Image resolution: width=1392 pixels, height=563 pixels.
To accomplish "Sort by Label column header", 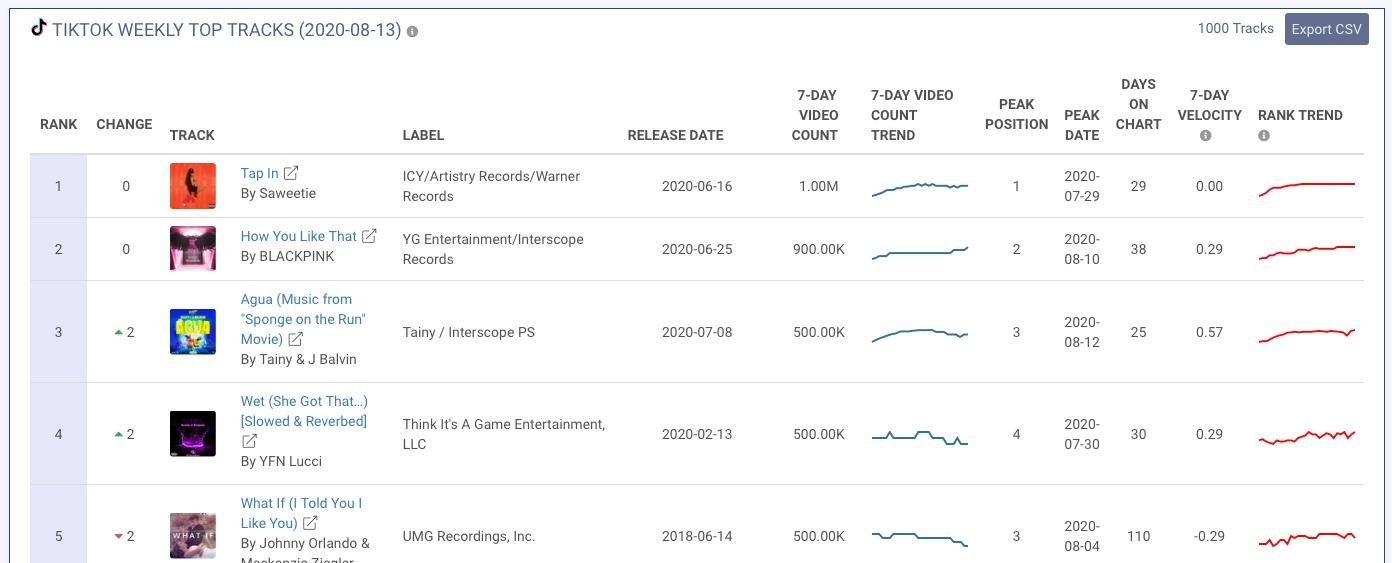I will click(x=423, y=135).
